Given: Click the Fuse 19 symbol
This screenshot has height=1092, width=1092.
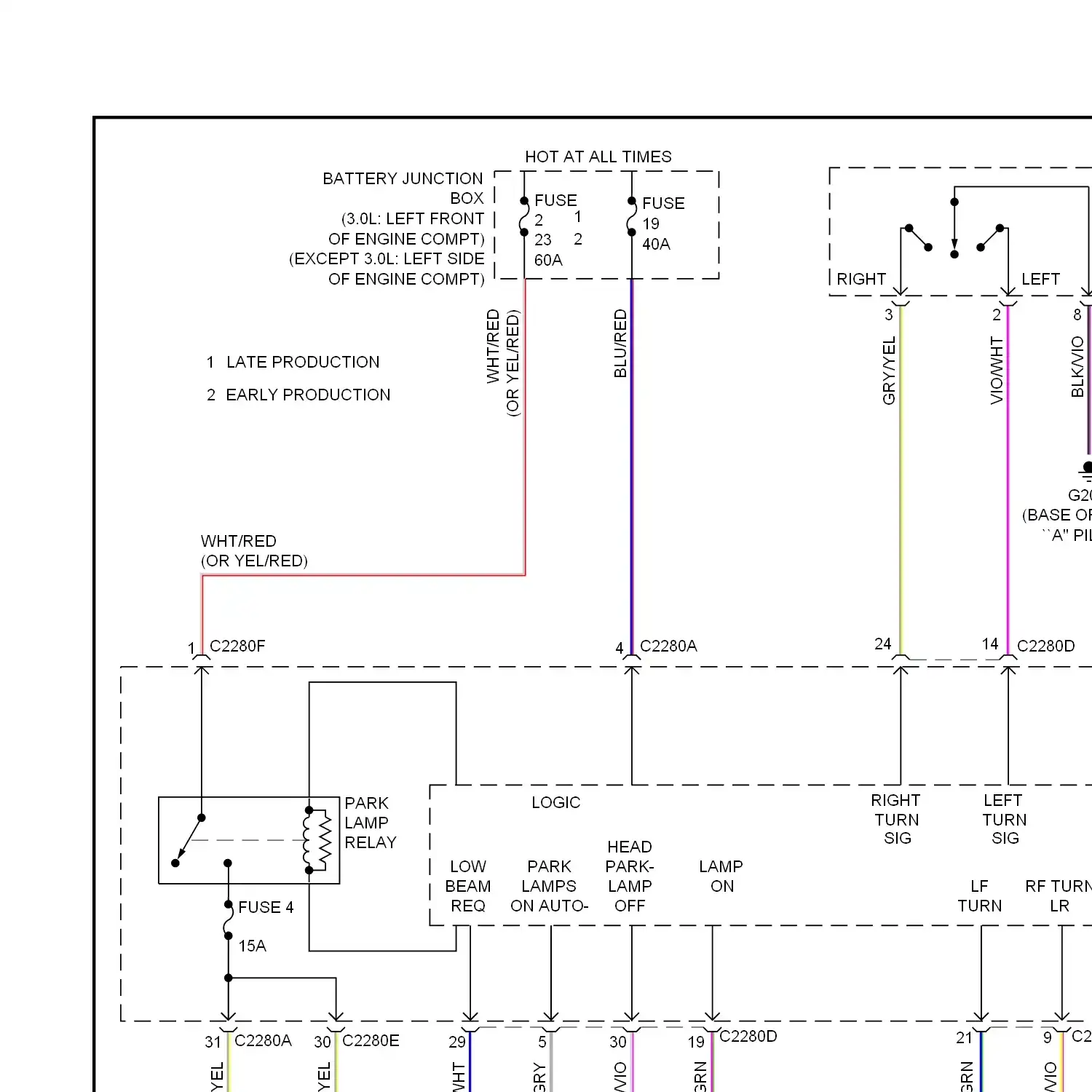Looking at the screenshot, I should point(631,217).
